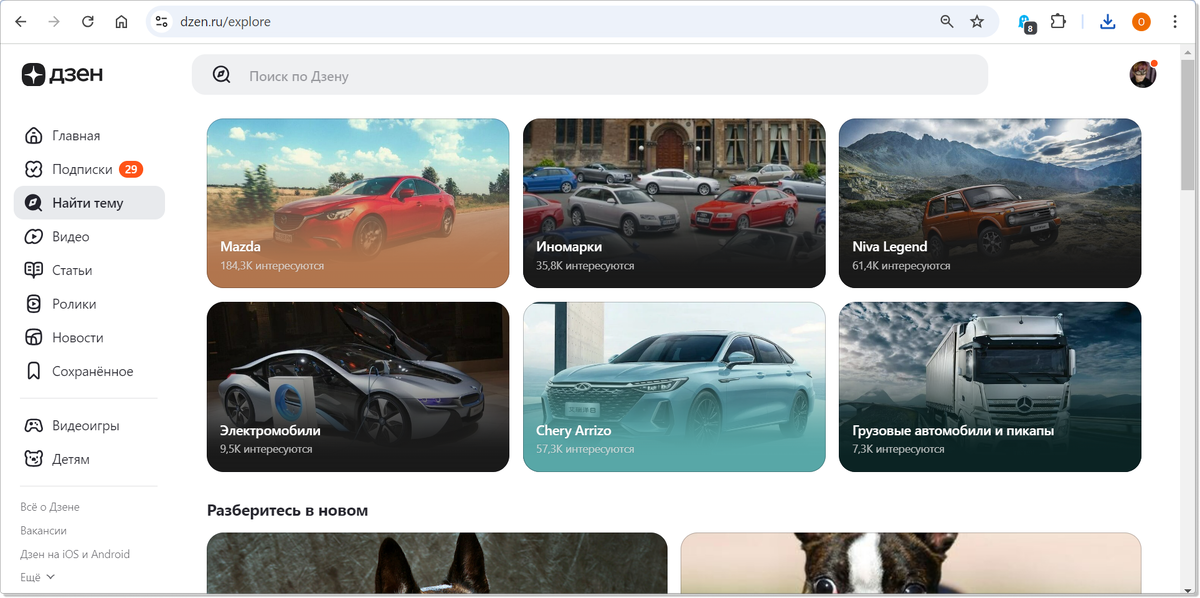
Task: Click the Новости sidebar icon
Action: [34, 338]
